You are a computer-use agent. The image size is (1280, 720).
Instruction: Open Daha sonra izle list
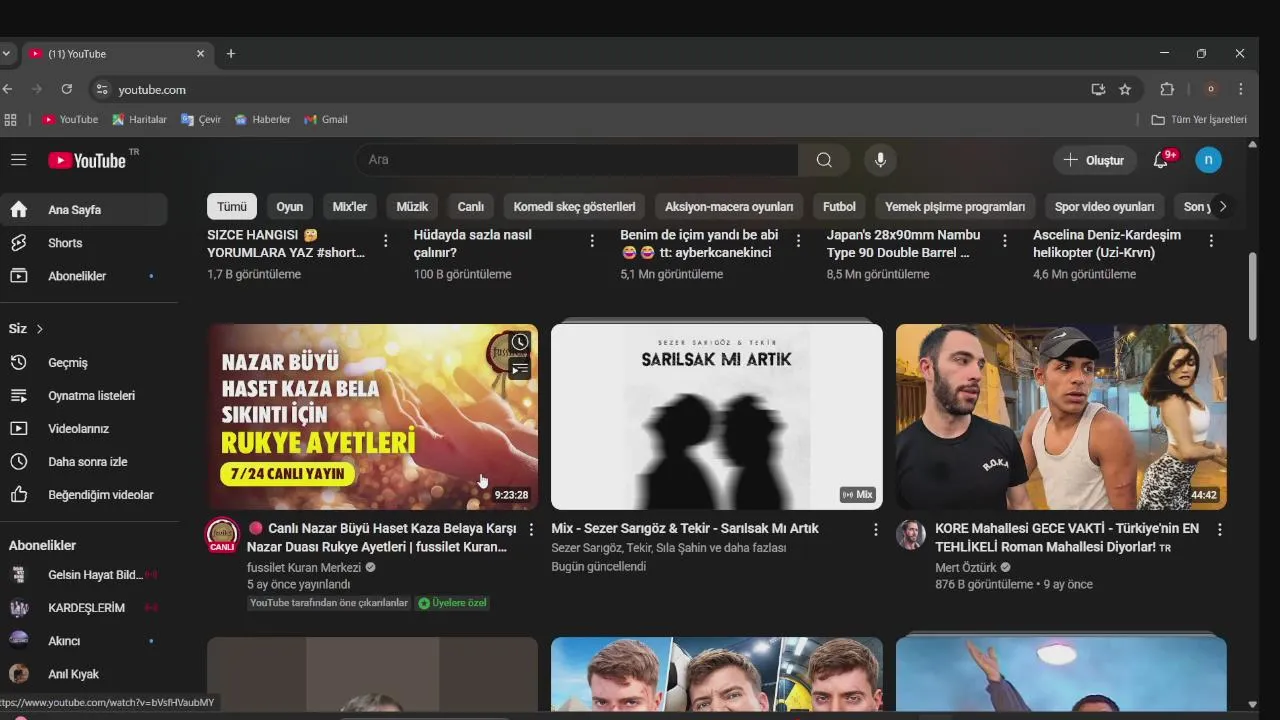click(84, 462)
